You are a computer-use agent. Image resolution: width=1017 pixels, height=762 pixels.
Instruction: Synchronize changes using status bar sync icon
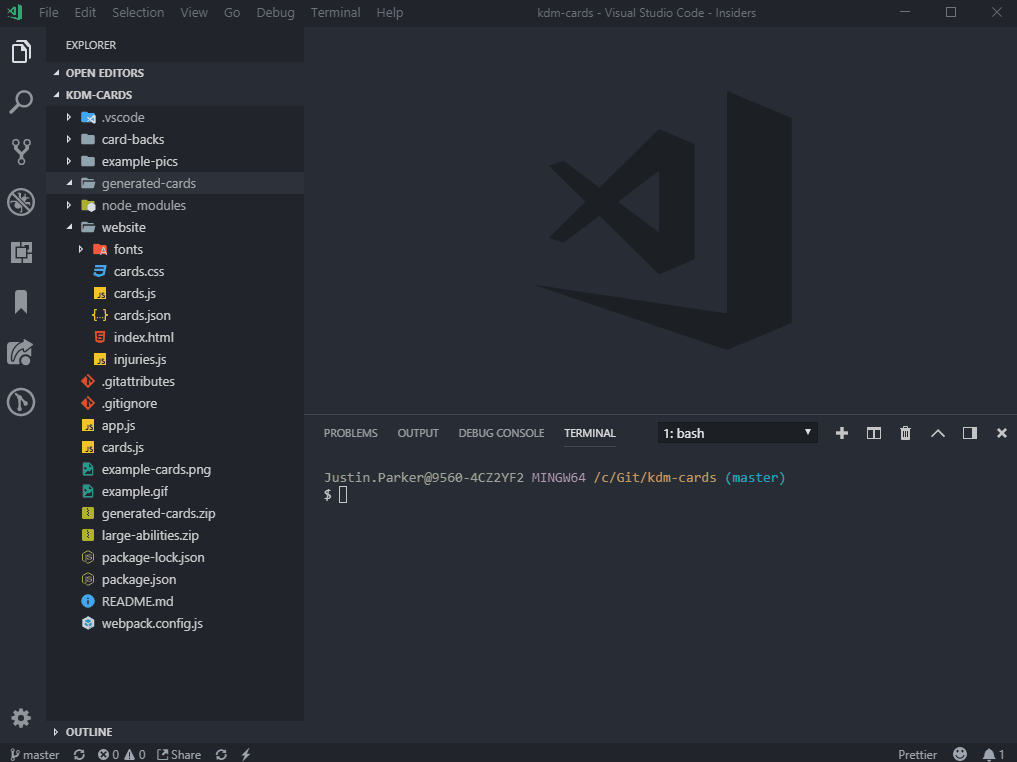pyautogui.click(x=79, y=754)
